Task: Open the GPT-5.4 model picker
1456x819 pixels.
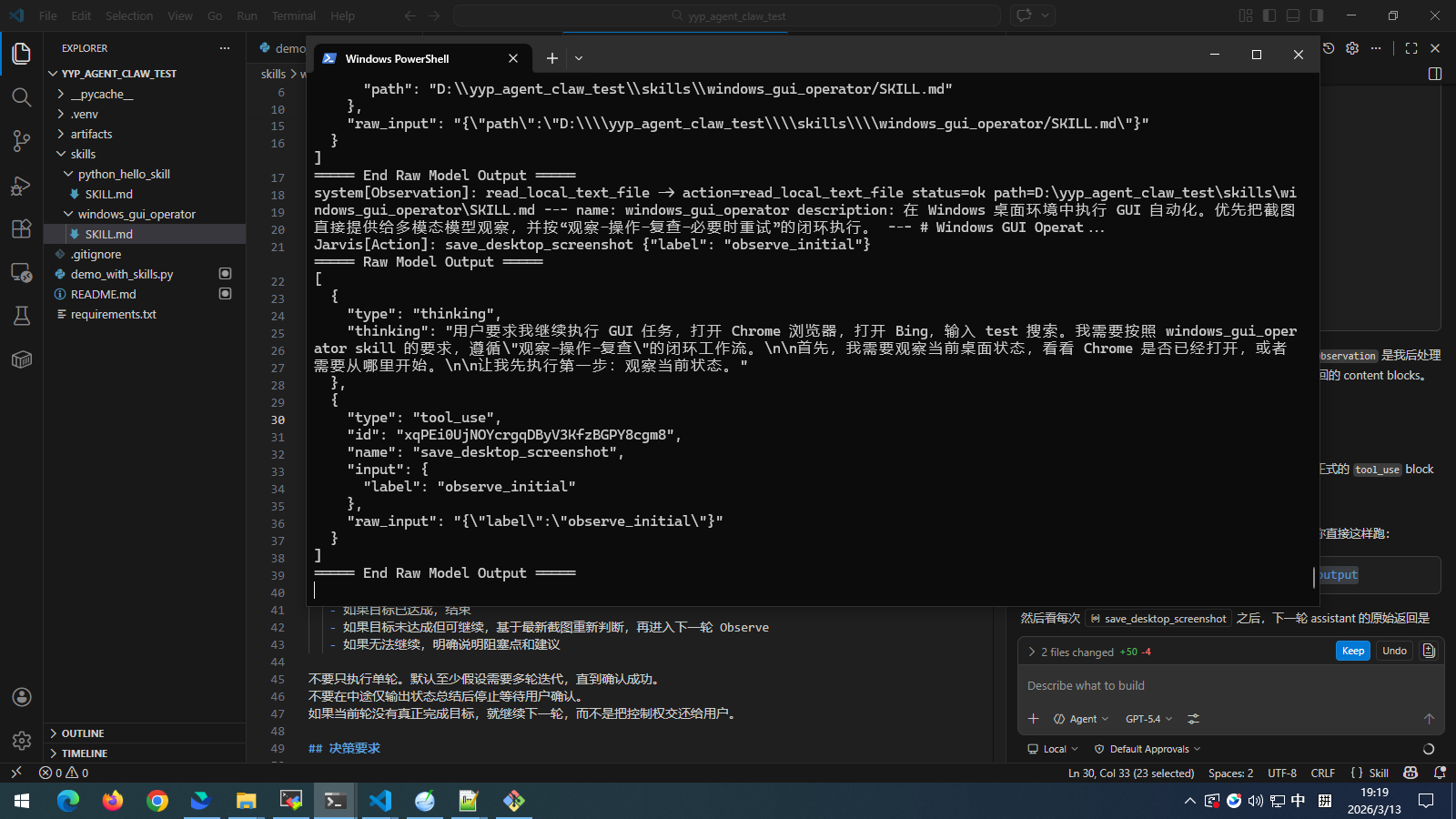Action: coord(1148,719)
